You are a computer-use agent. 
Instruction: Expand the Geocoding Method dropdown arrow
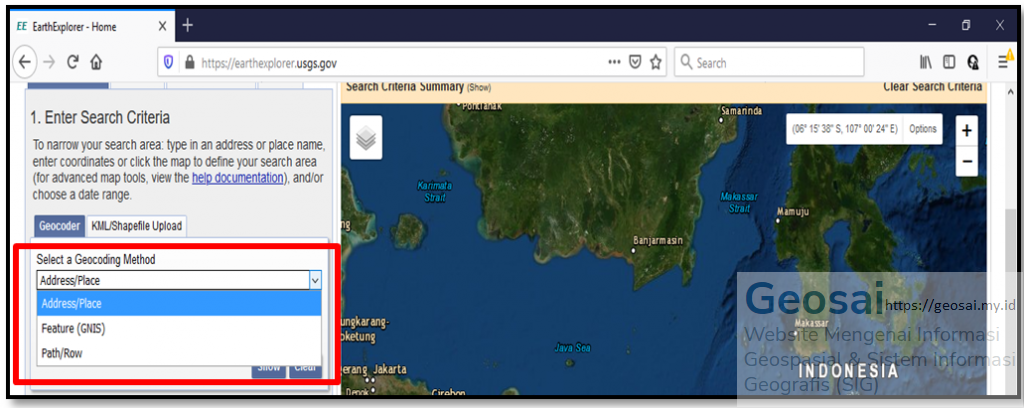[x=315, y=280]
